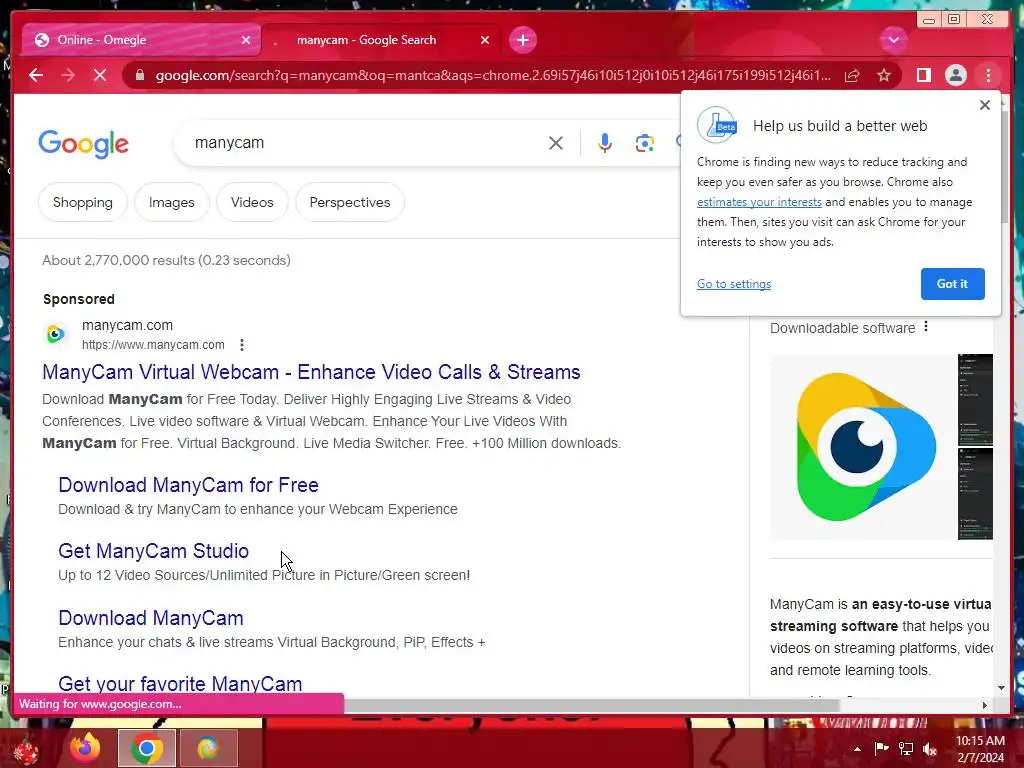Open Downloadable software more options
Image resolution: width=1024 pixels, height=768 pixels.
pos(926,327)
